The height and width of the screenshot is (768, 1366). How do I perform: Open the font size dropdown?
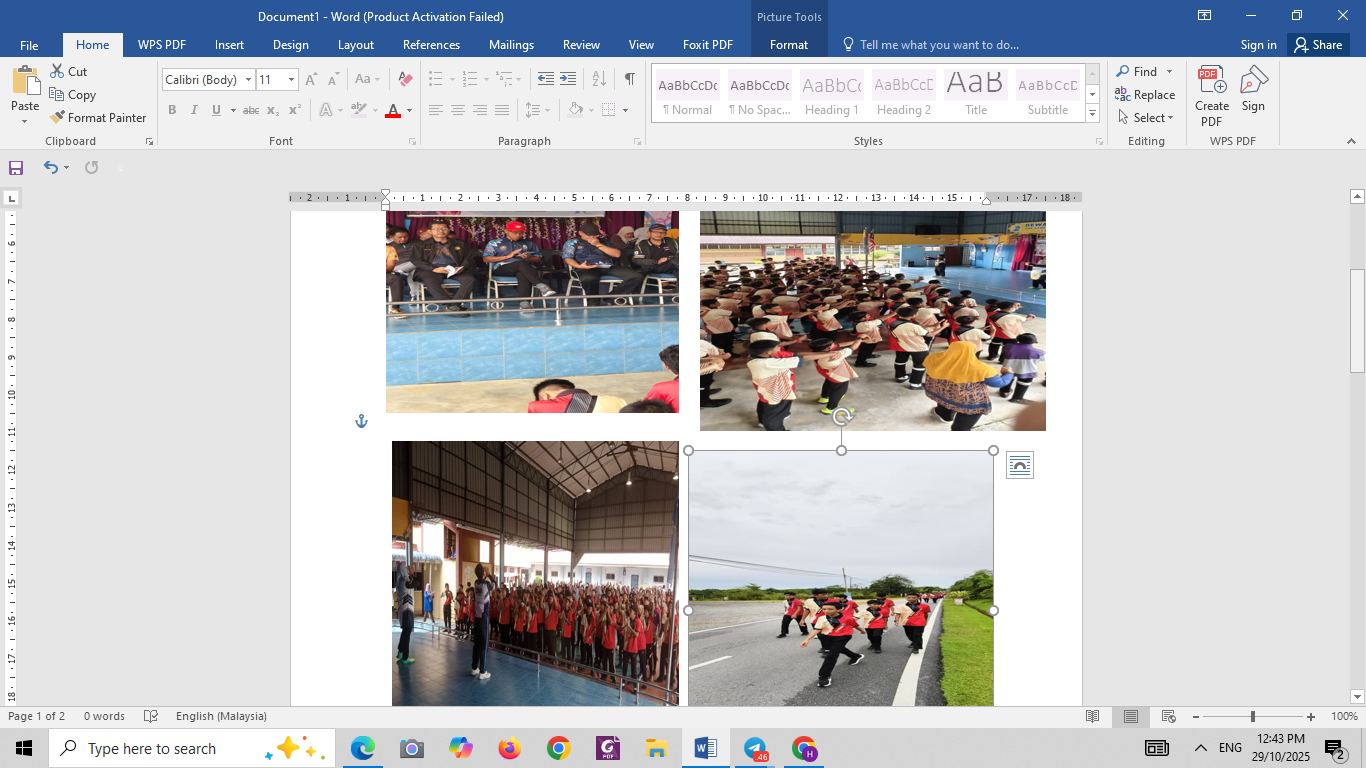291,80
